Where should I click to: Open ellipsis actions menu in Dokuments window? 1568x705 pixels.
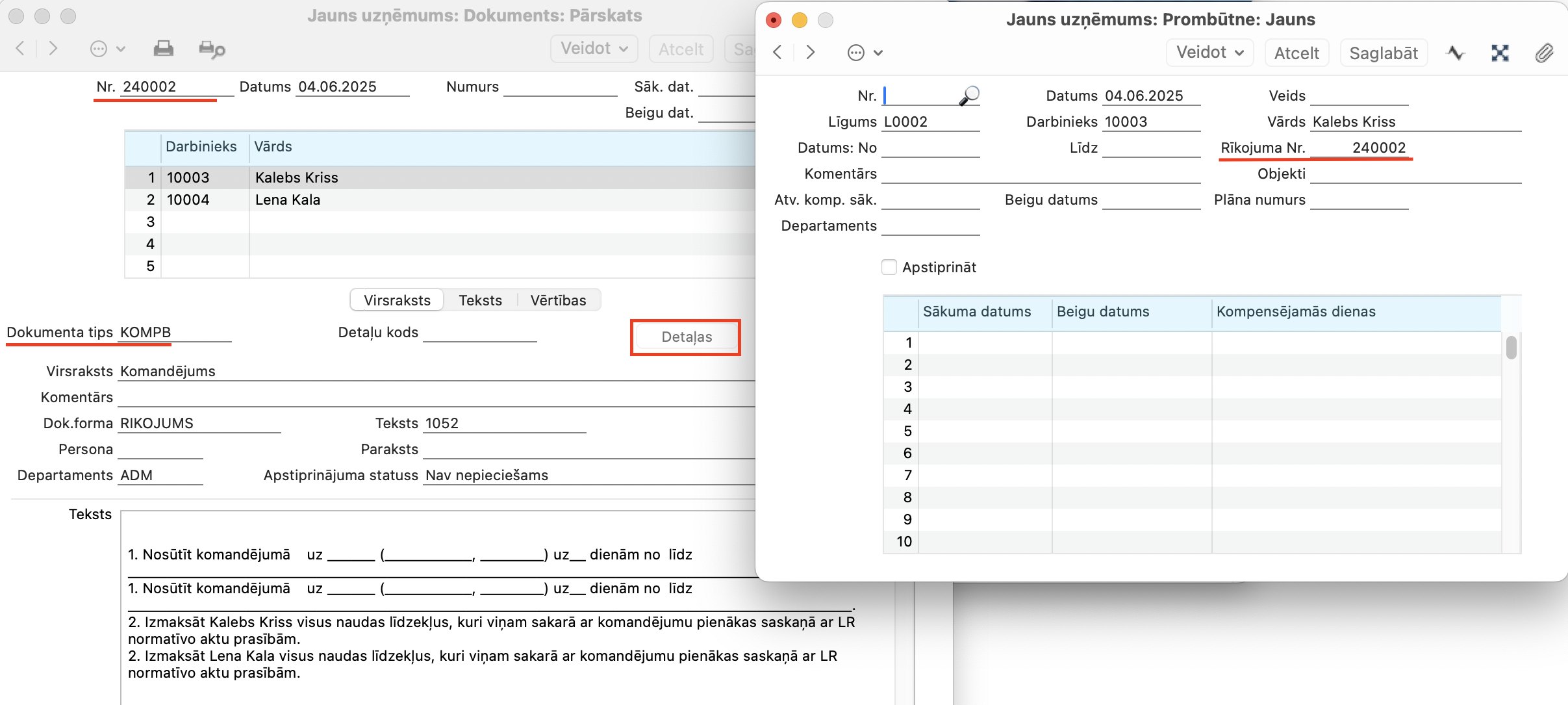[107, 49]
